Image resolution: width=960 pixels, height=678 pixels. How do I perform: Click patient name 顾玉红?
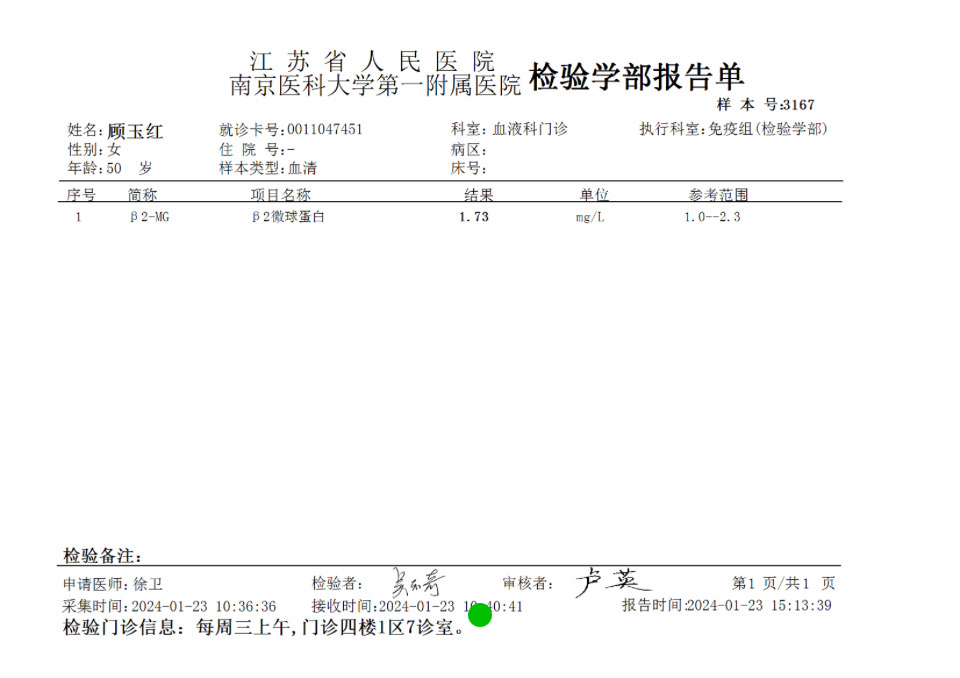tap(135, 131)
